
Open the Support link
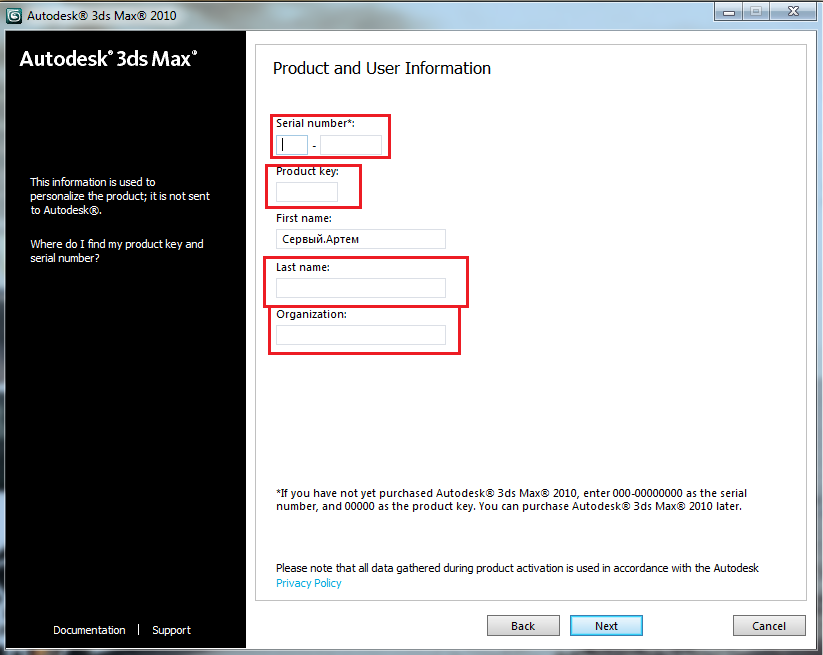pos(171,630)
